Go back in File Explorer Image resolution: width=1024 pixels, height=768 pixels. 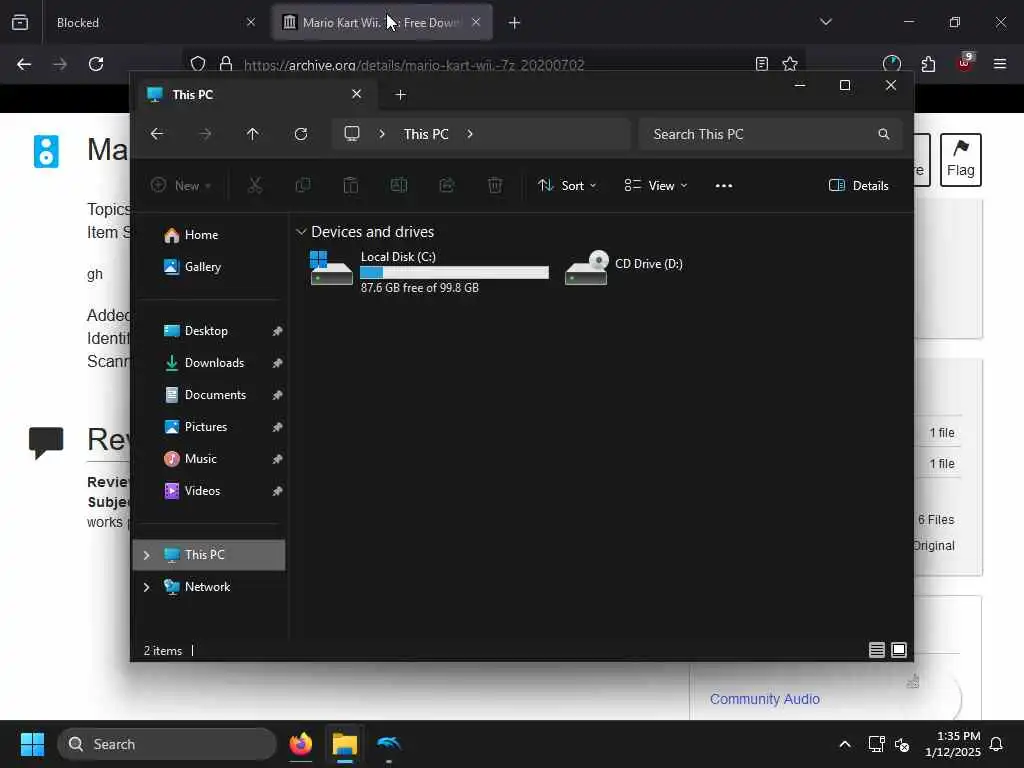point(157,134)
